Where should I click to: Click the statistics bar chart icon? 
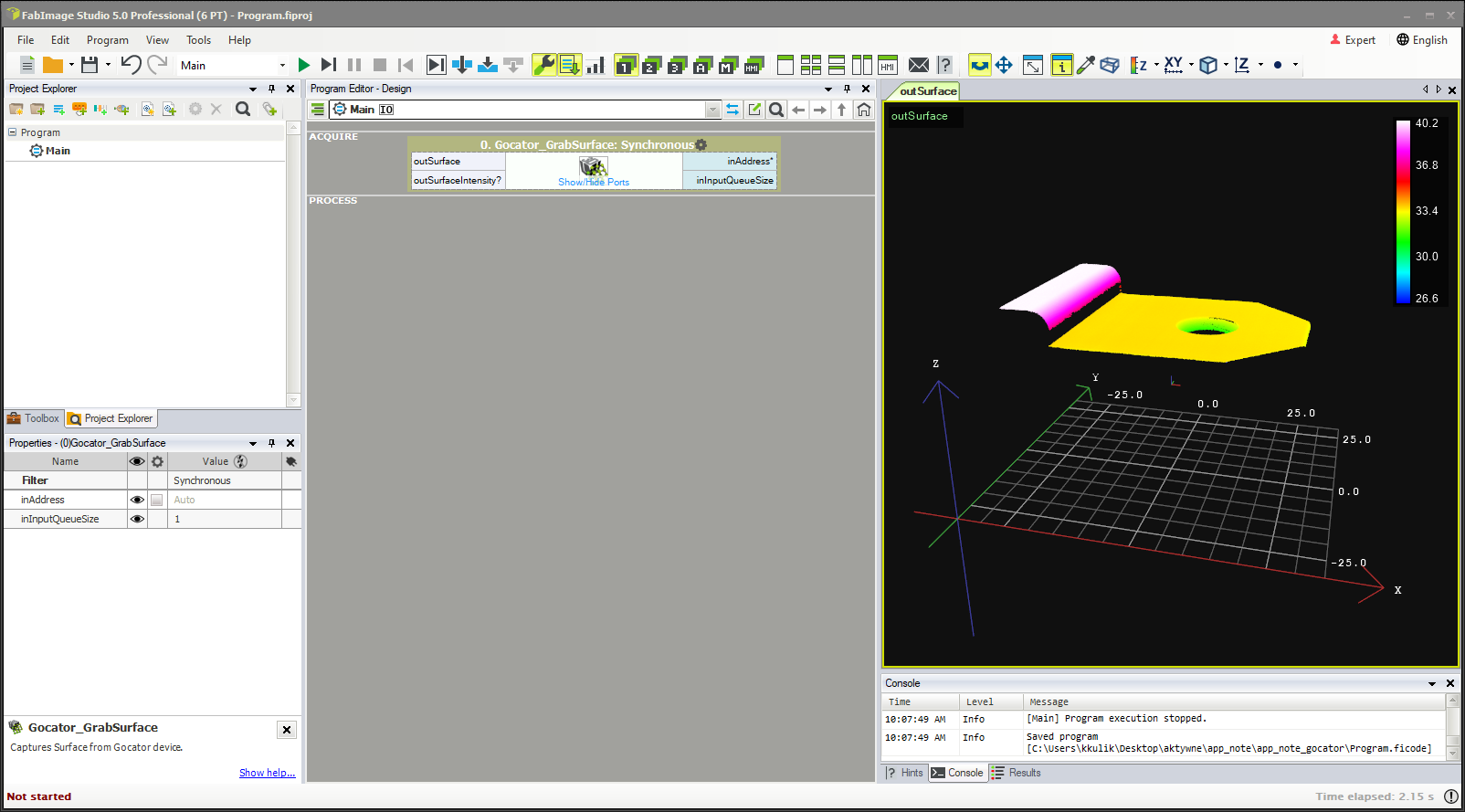595,65
